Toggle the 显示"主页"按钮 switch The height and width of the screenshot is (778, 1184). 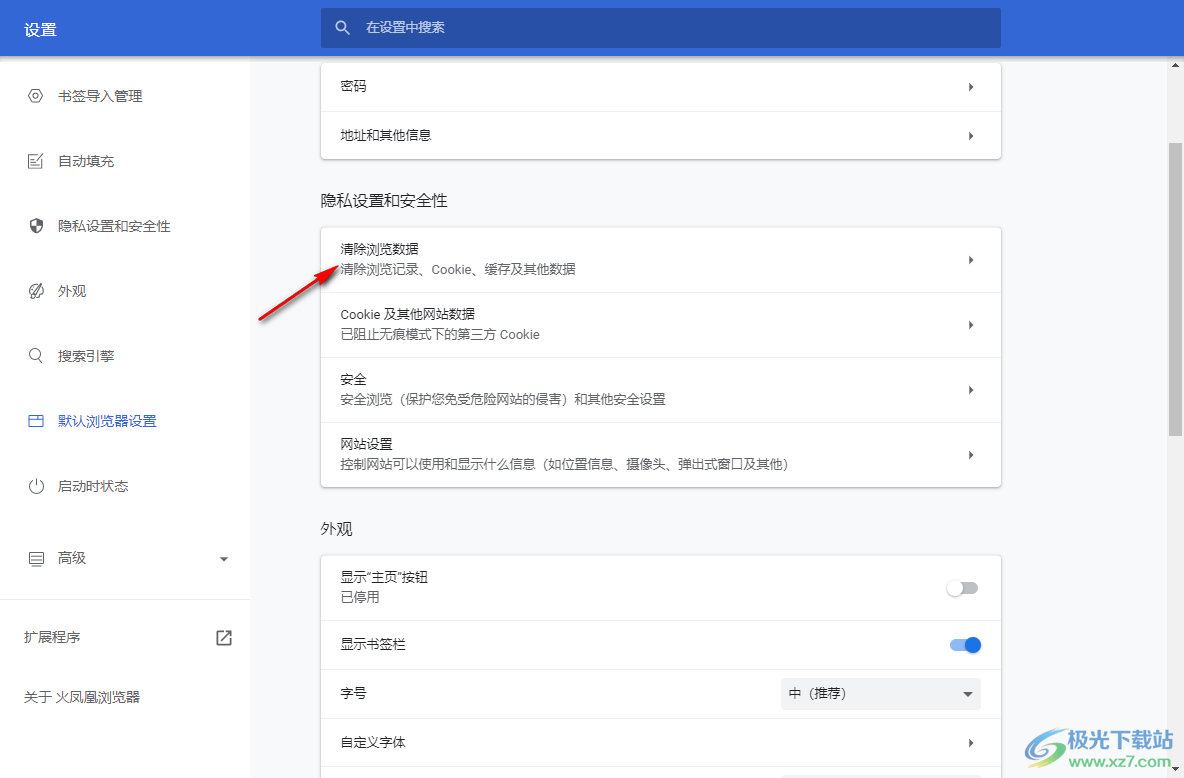(963, 588)
